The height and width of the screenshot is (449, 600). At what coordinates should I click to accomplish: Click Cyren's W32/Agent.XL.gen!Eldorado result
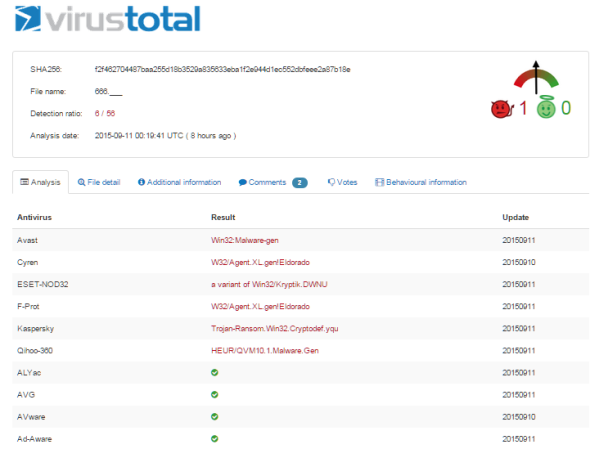tap(260, 262)
